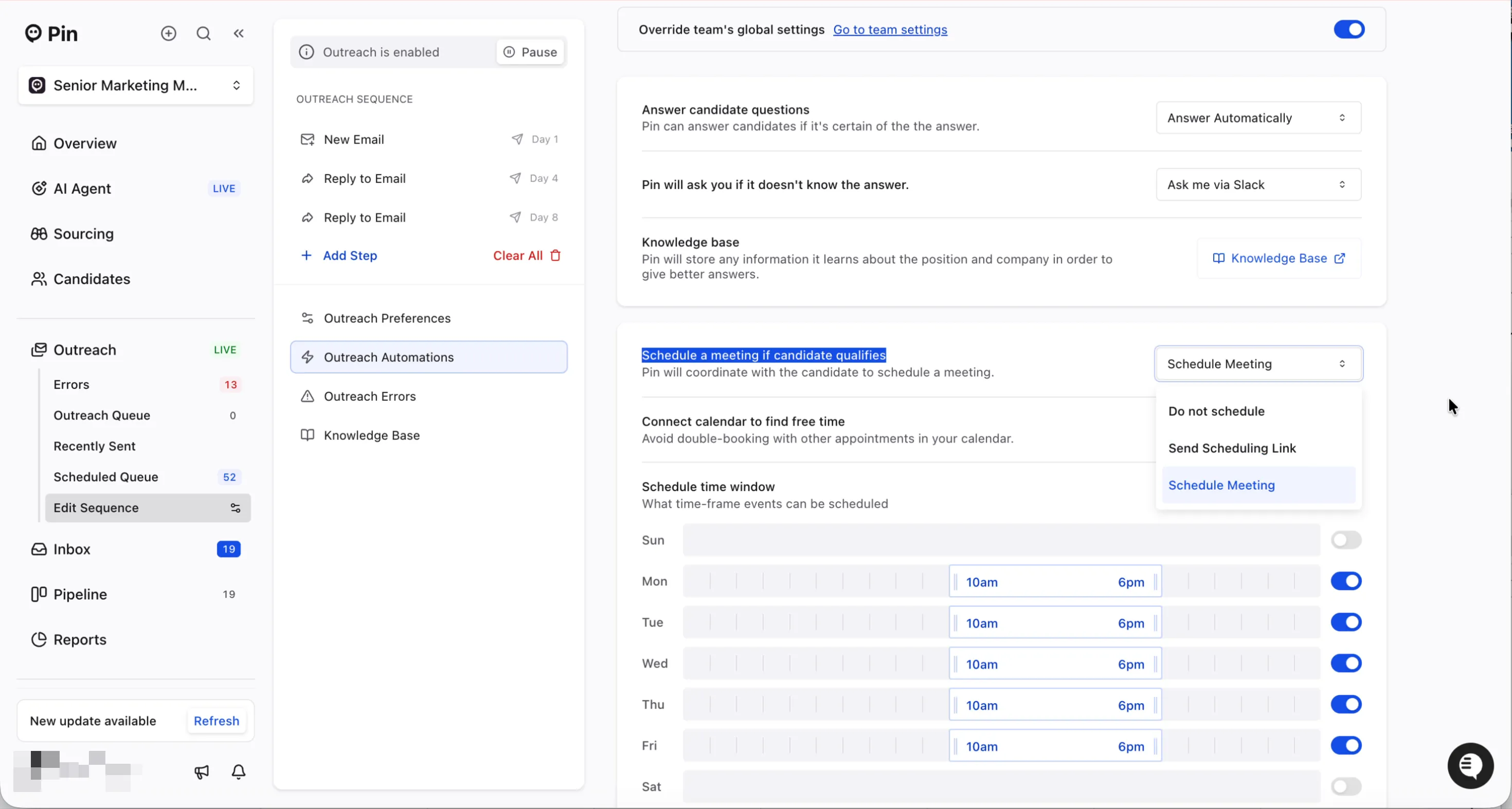Image resolution: width=1512 pixels, height=809 pixels.
Task: Click the Sourcing binoculars icon
Action: [x=39, y=234]
